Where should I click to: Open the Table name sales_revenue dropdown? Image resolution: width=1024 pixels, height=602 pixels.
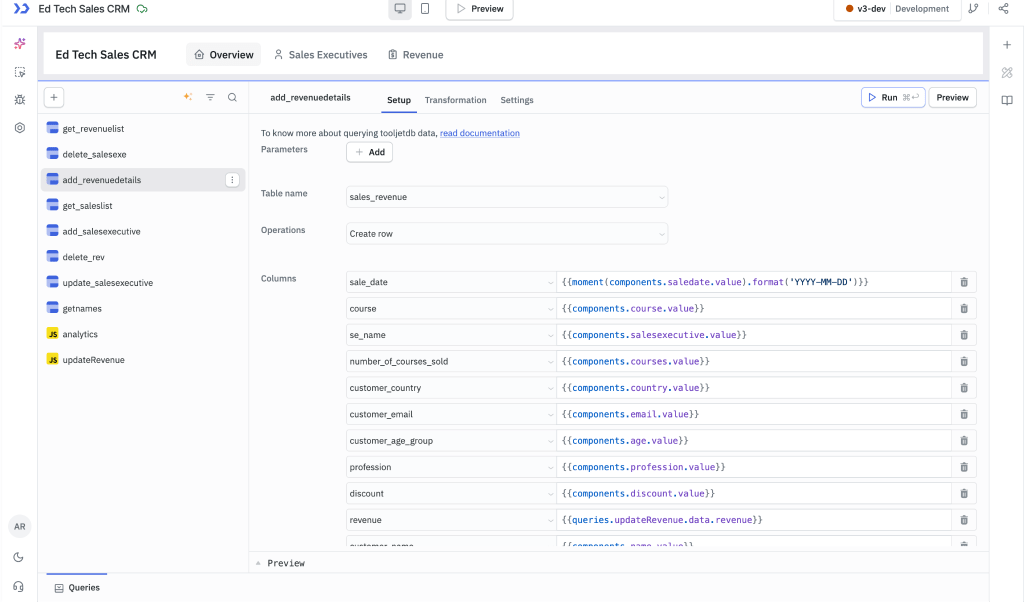click(x=507, y=197)
